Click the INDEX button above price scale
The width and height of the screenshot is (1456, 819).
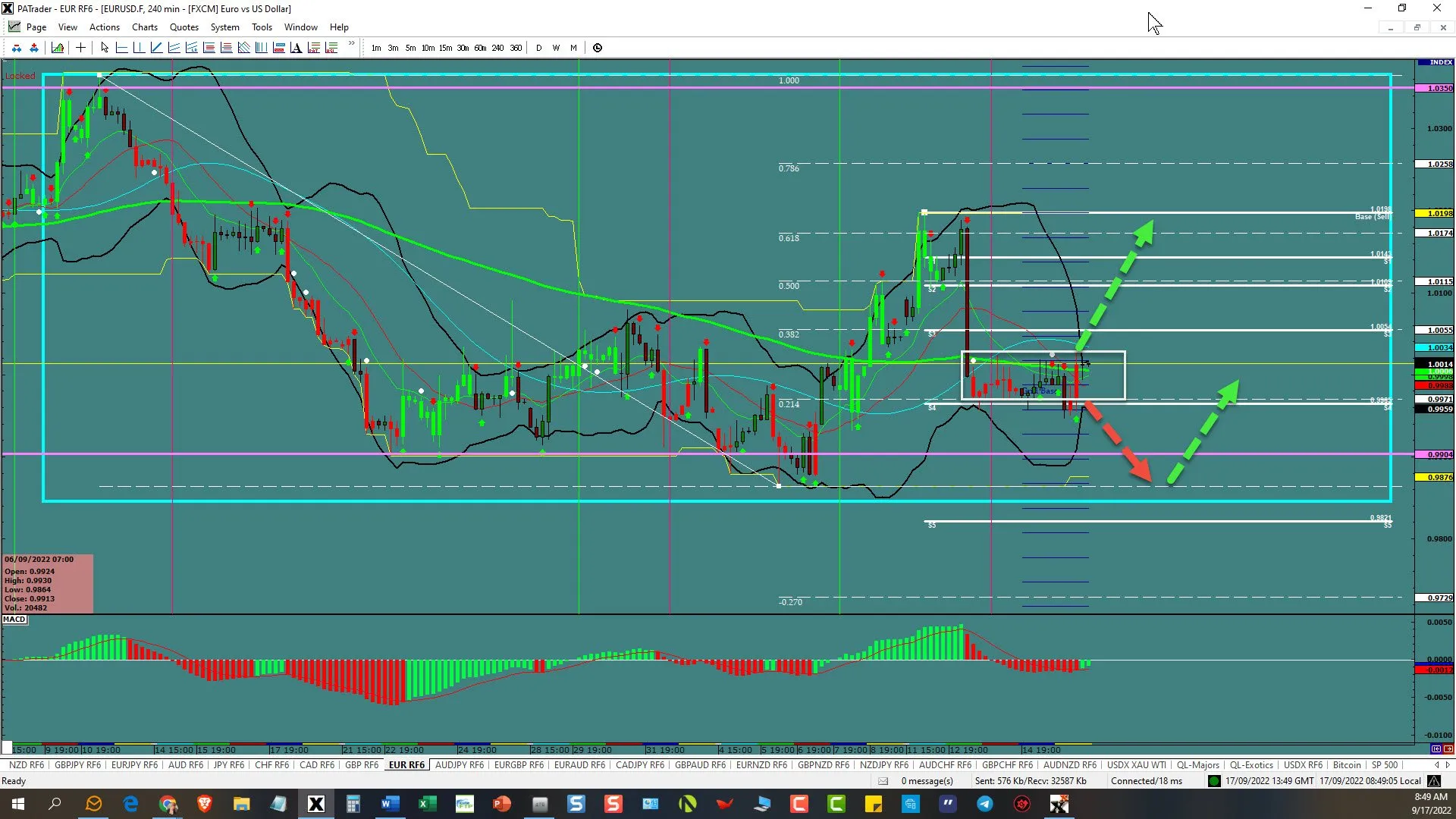click(1435, 62)
